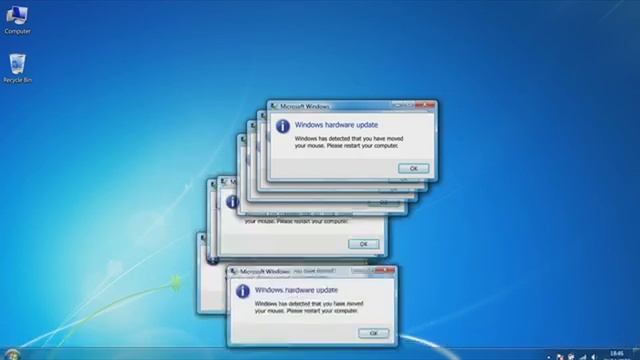
Task: Click OK in the uppermost hardware update dialog
Action: pos(413,168)
